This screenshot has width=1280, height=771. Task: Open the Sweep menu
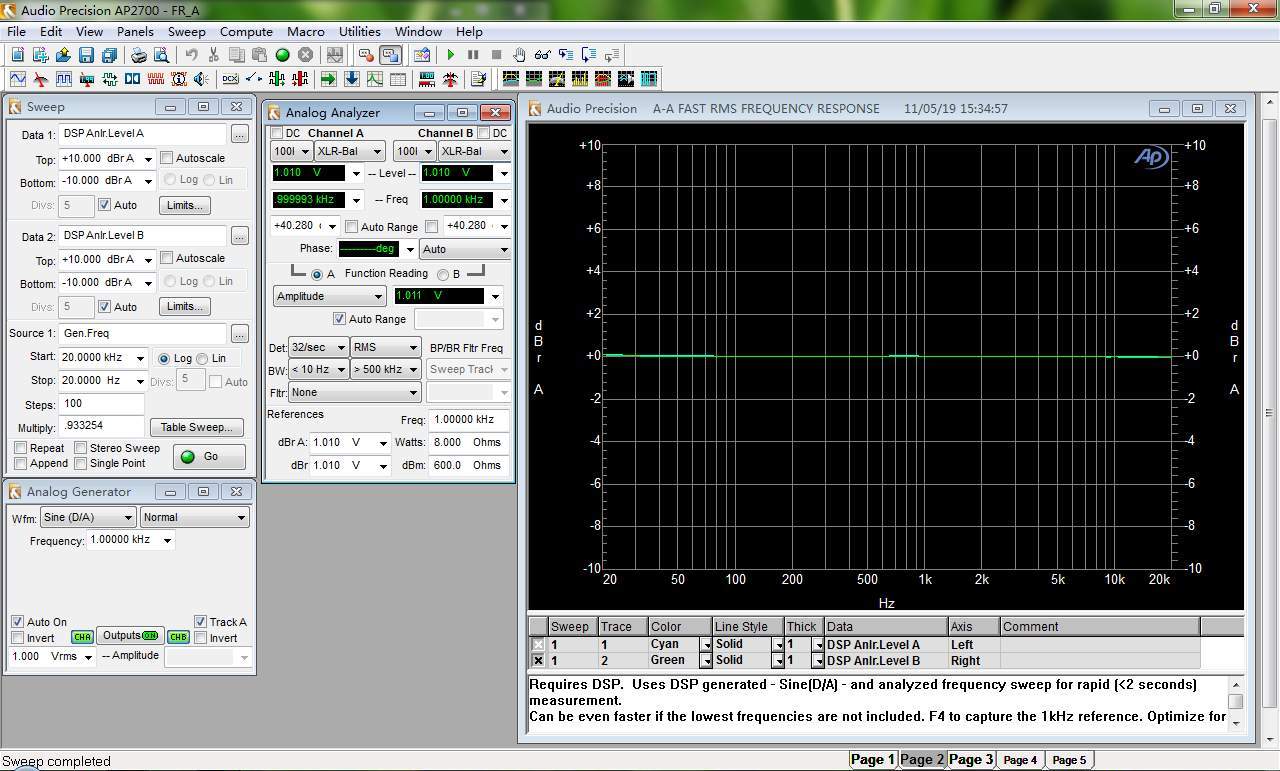tap(187, 32)
